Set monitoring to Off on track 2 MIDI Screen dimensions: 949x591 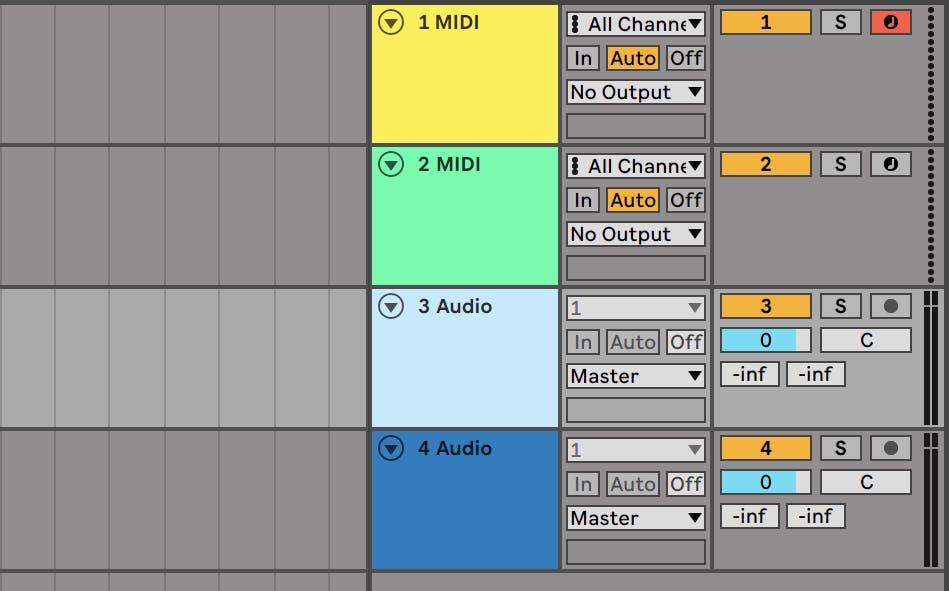pos(688,200)
